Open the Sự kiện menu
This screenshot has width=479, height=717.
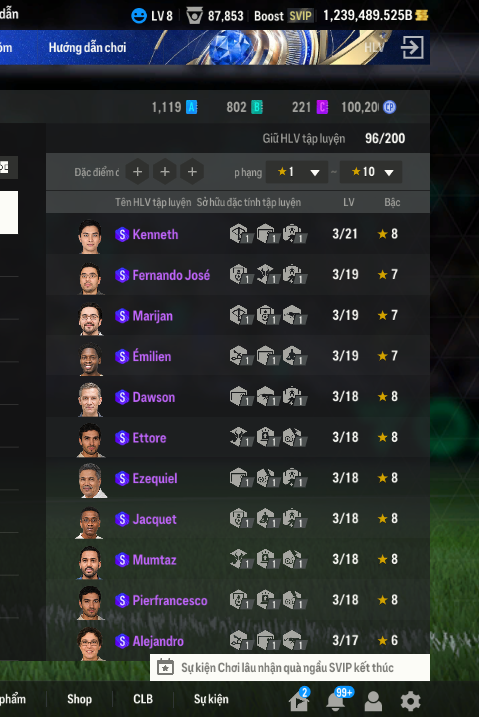211,699
